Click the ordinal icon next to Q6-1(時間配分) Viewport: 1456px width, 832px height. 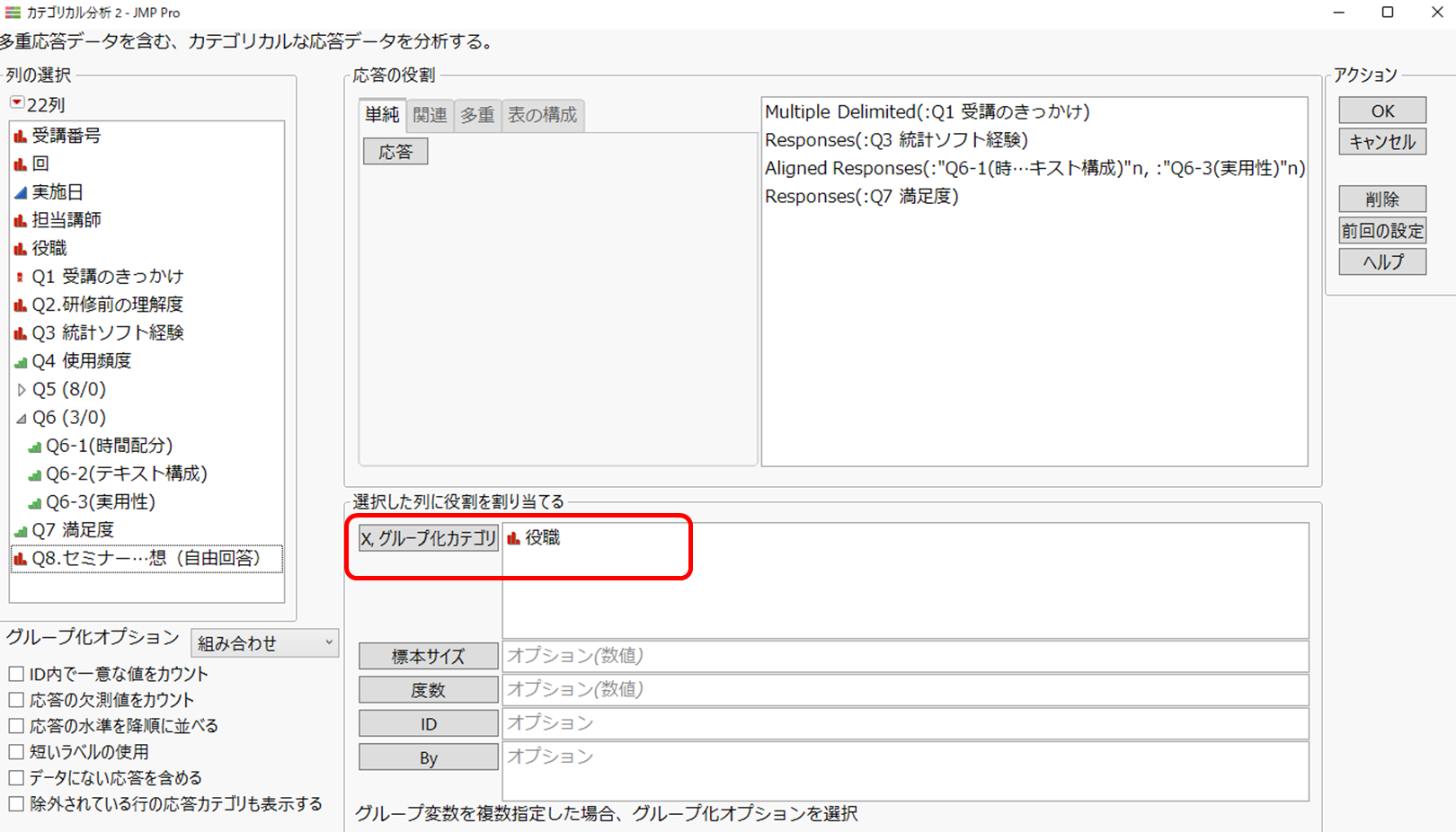(34, 447)
